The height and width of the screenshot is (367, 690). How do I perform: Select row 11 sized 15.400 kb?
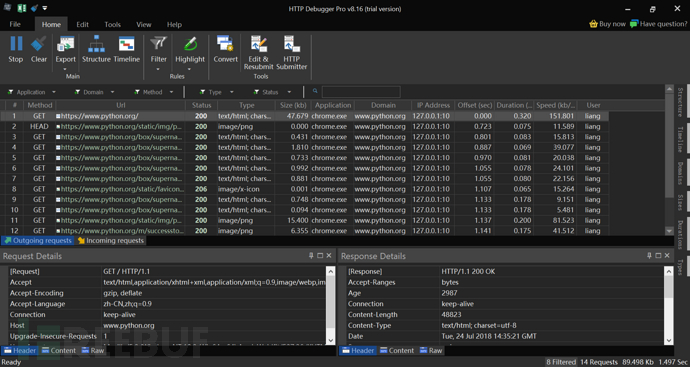click(305, 220)
